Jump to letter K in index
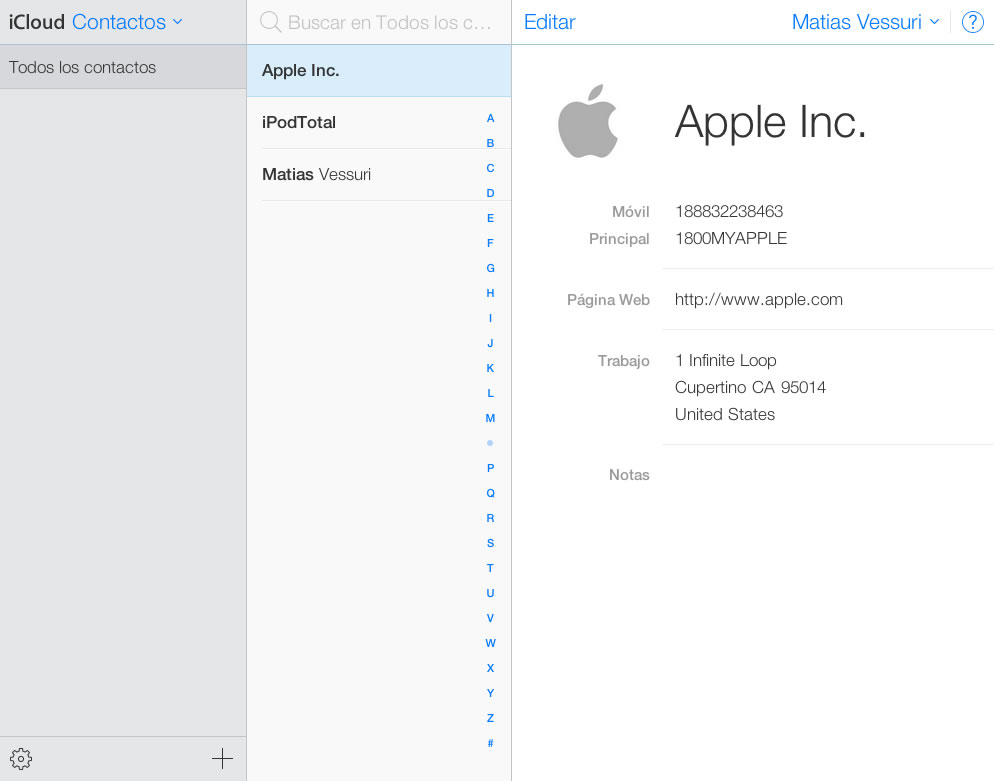The height and width of the screenshot is (781, 994). 490,368
